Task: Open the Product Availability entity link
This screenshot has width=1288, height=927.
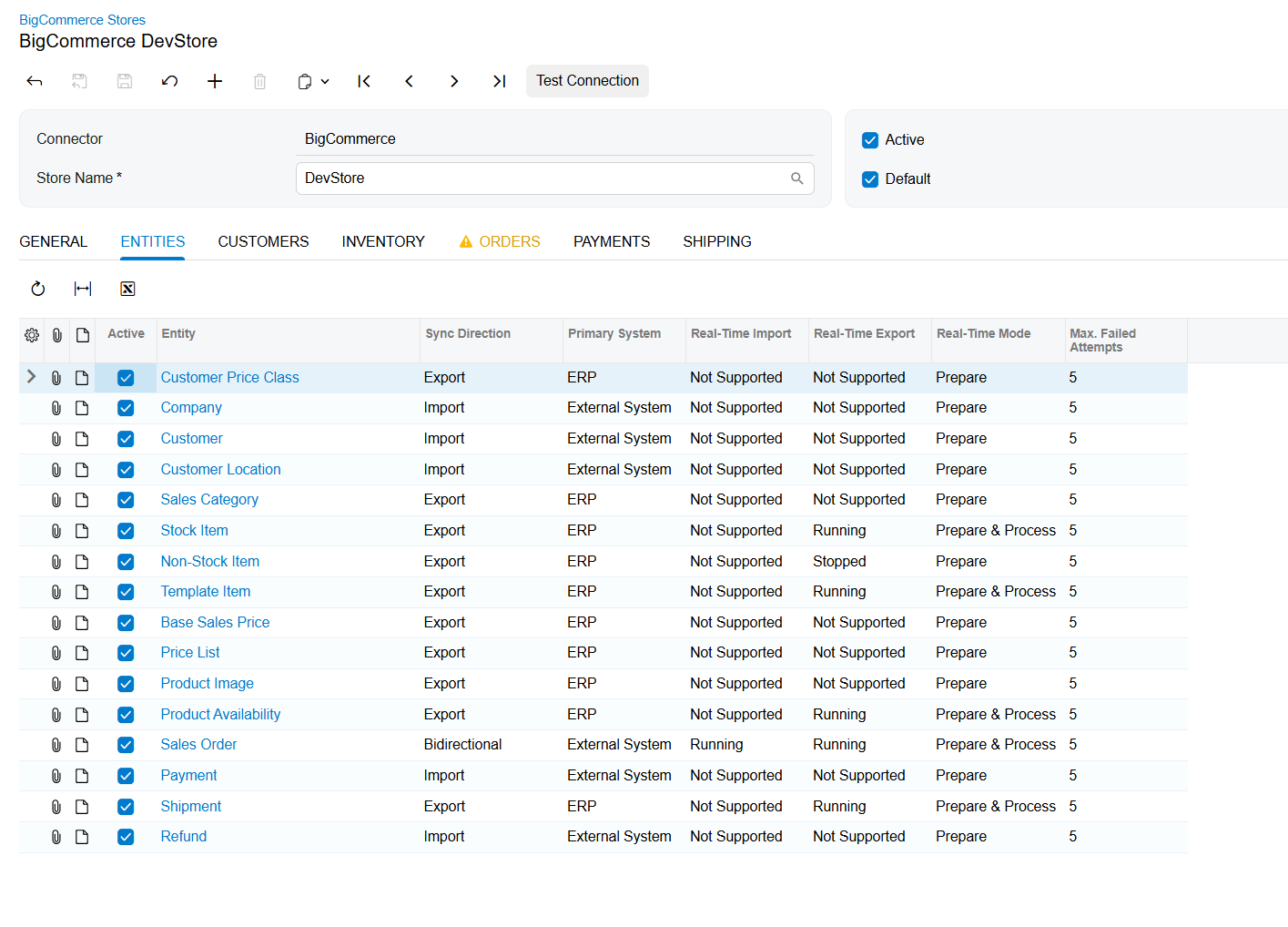Action: pyautogui.click(x=220, y=714)
